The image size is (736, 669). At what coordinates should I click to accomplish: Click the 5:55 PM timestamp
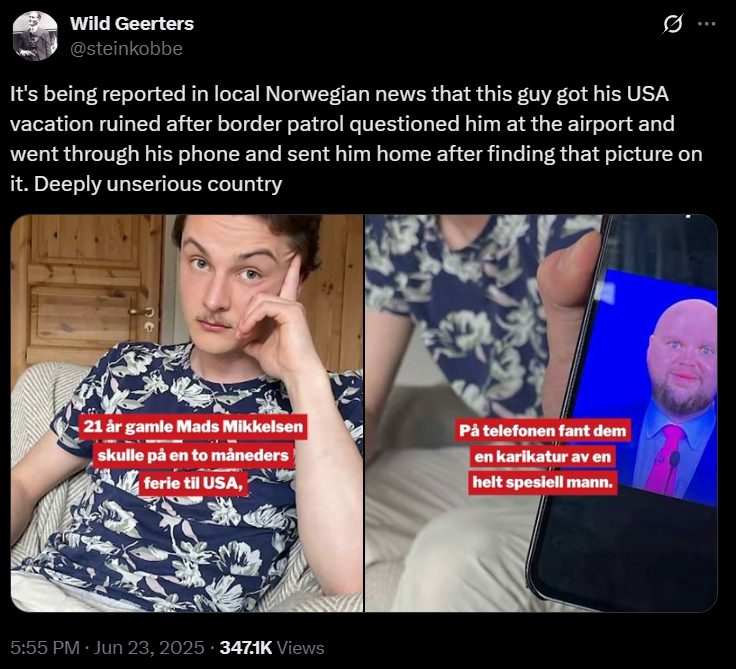[x=45, y=648]
